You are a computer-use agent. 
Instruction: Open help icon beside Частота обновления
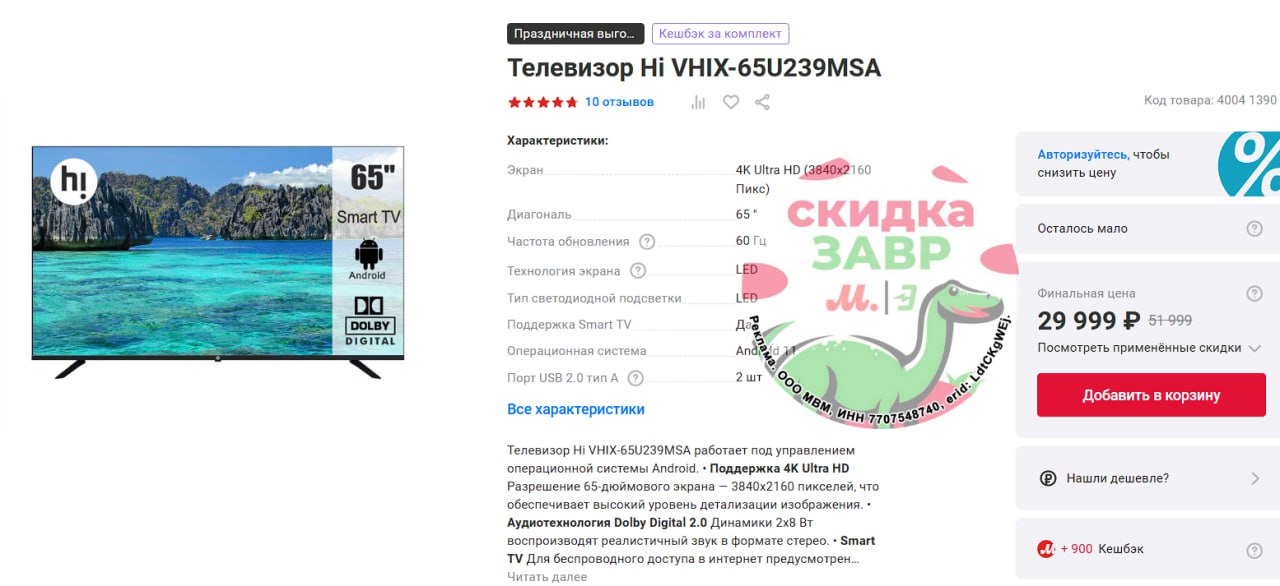647,241
